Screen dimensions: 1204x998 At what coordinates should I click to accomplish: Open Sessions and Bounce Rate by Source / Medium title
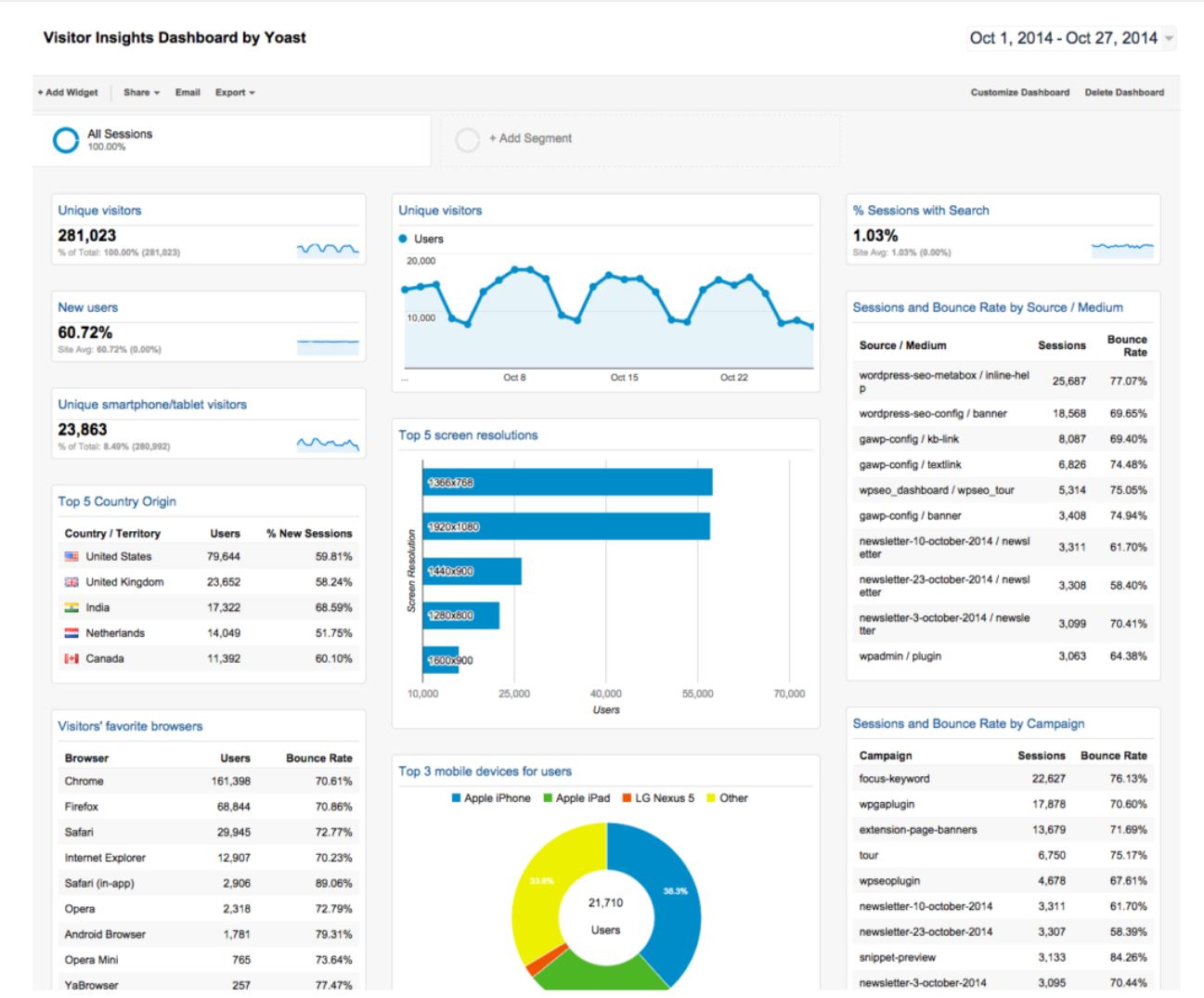[x=988, y=307]
